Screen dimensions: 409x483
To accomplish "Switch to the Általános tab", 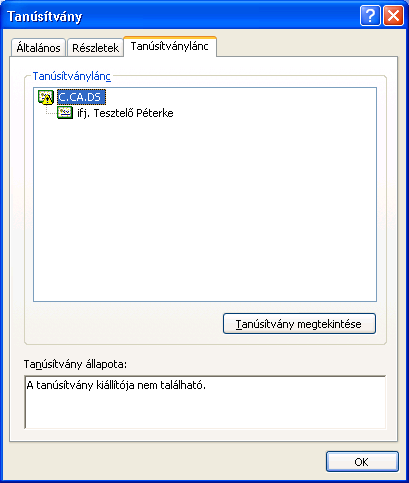I will 38,48.
